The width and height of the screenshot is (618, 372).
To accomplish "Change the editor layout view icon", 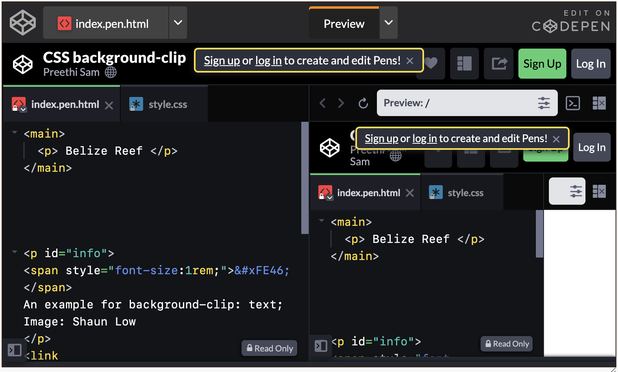I will (x=464, y=63).
